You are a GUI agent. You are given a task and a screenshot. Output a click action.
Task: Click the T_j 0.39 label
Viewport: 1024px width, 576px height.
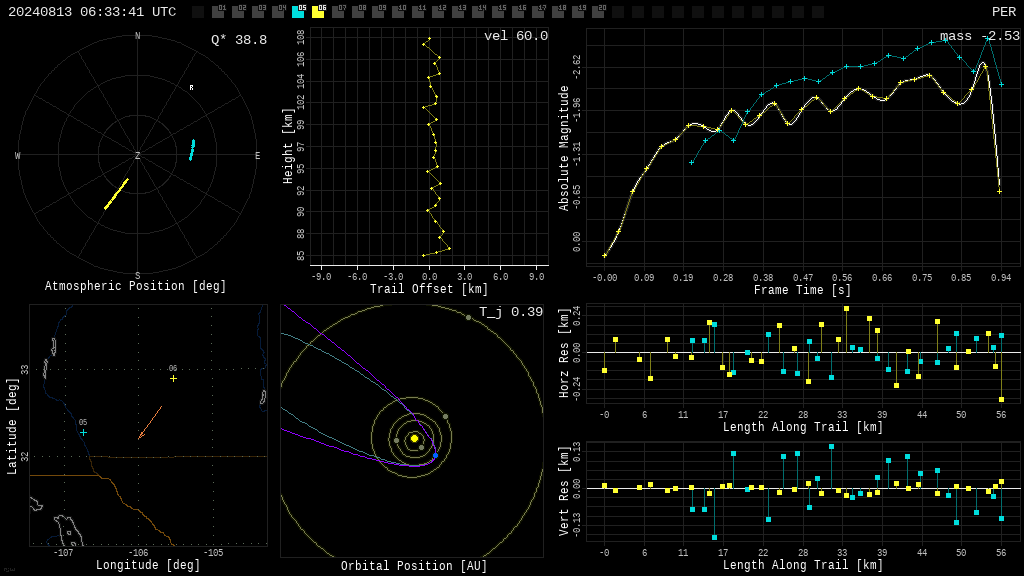tap(511, 312)
